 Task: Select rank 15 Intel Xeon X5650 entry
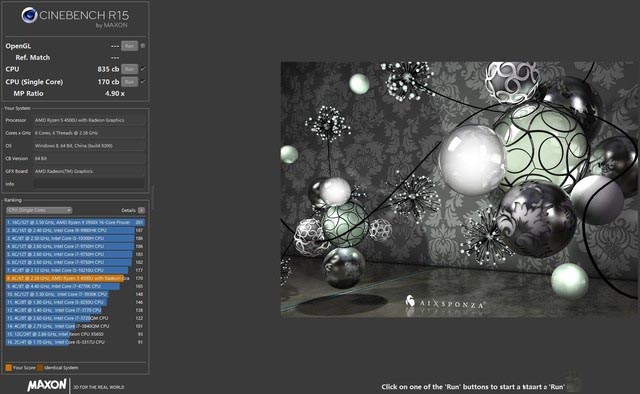75,334
